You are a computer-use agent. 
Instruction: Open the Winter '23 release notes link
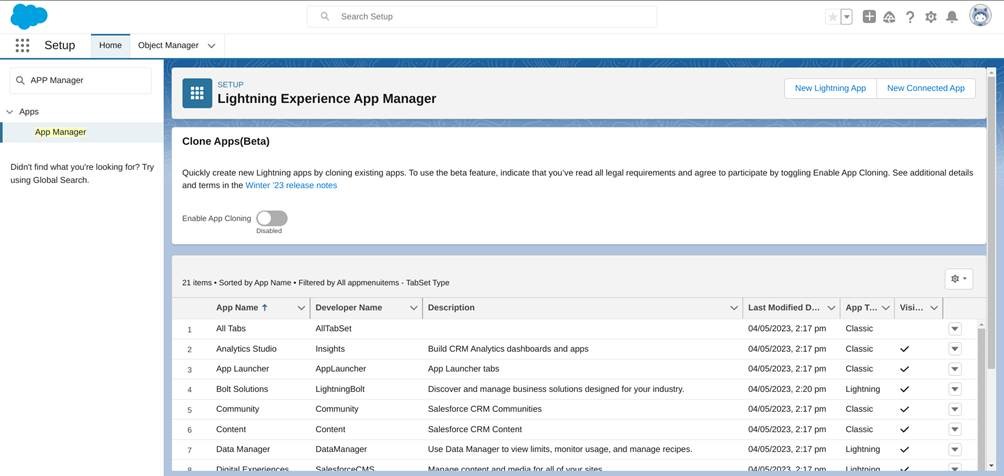point(291,185)
